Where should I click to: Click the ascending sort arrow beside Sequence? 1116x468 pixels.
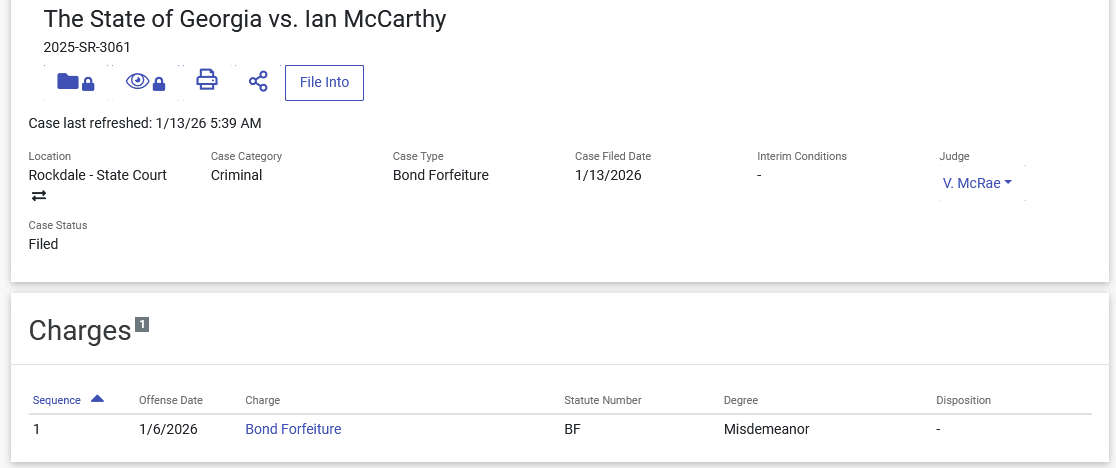(x=97, y=399)
